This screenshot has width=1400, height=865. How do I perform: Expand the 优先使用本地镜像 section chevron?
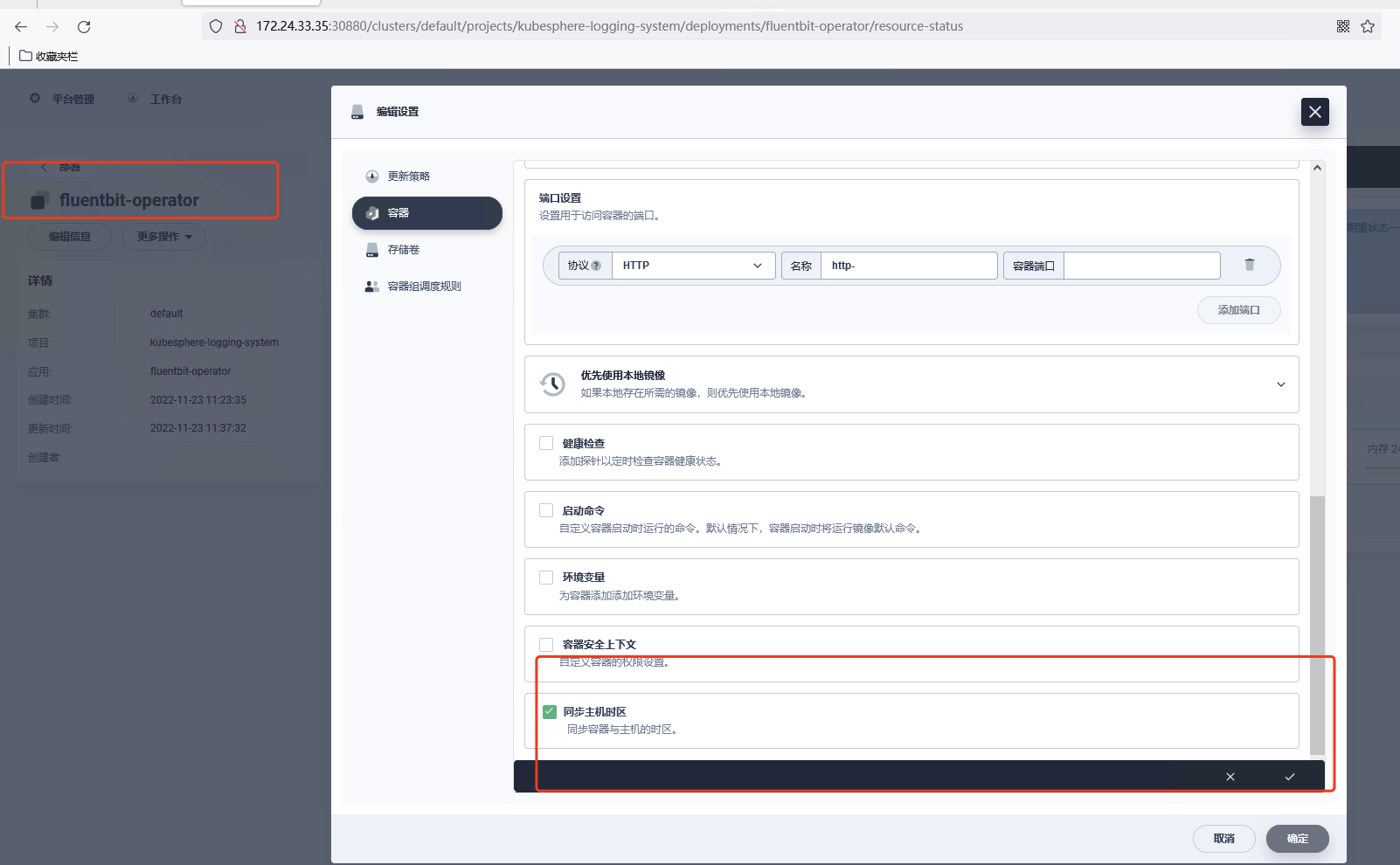[x=1279, y=384]
